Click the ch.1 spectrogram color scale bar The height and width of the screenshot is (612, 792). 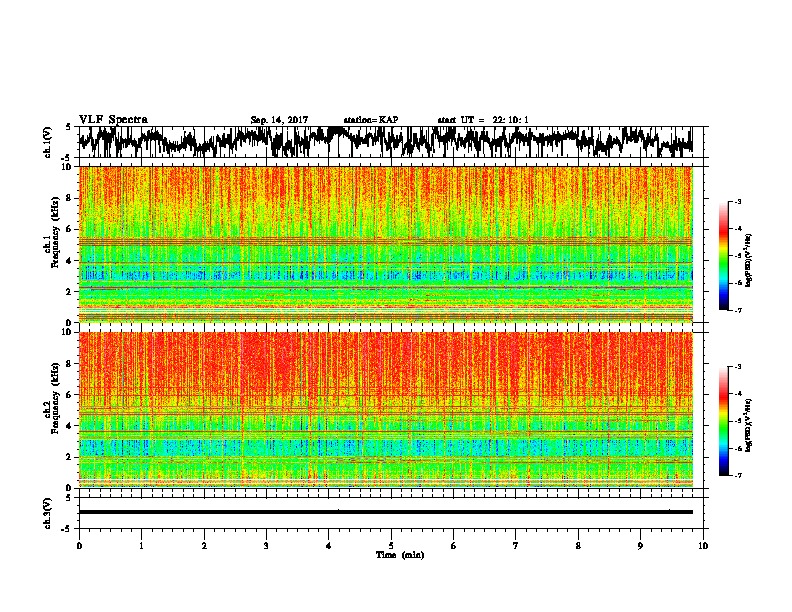[723, 256]
